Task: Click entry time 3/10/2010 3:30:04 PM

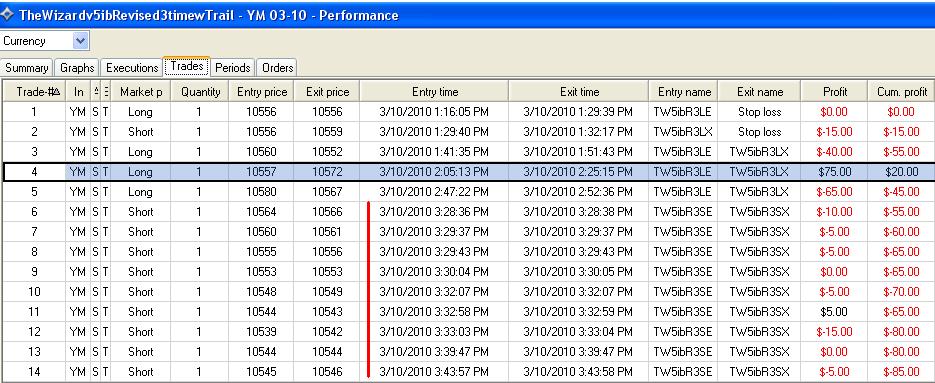Action: [x=434, y=271]
